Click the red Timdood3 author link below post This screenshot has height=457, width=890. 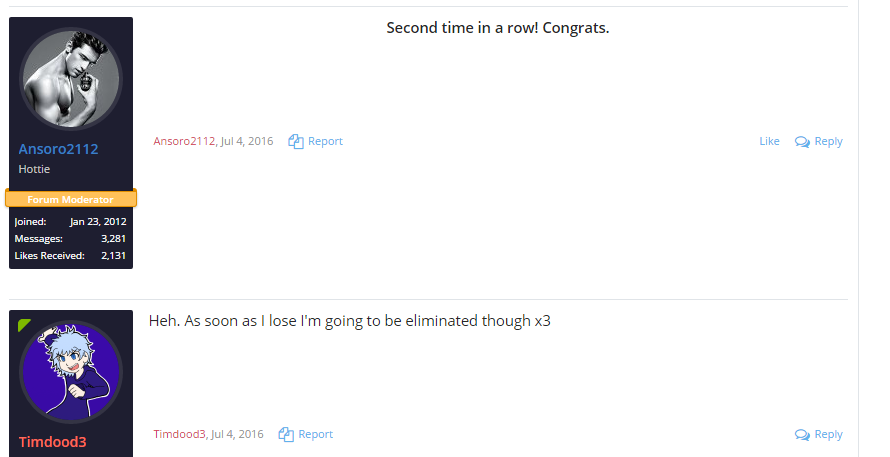pos(179,434)
